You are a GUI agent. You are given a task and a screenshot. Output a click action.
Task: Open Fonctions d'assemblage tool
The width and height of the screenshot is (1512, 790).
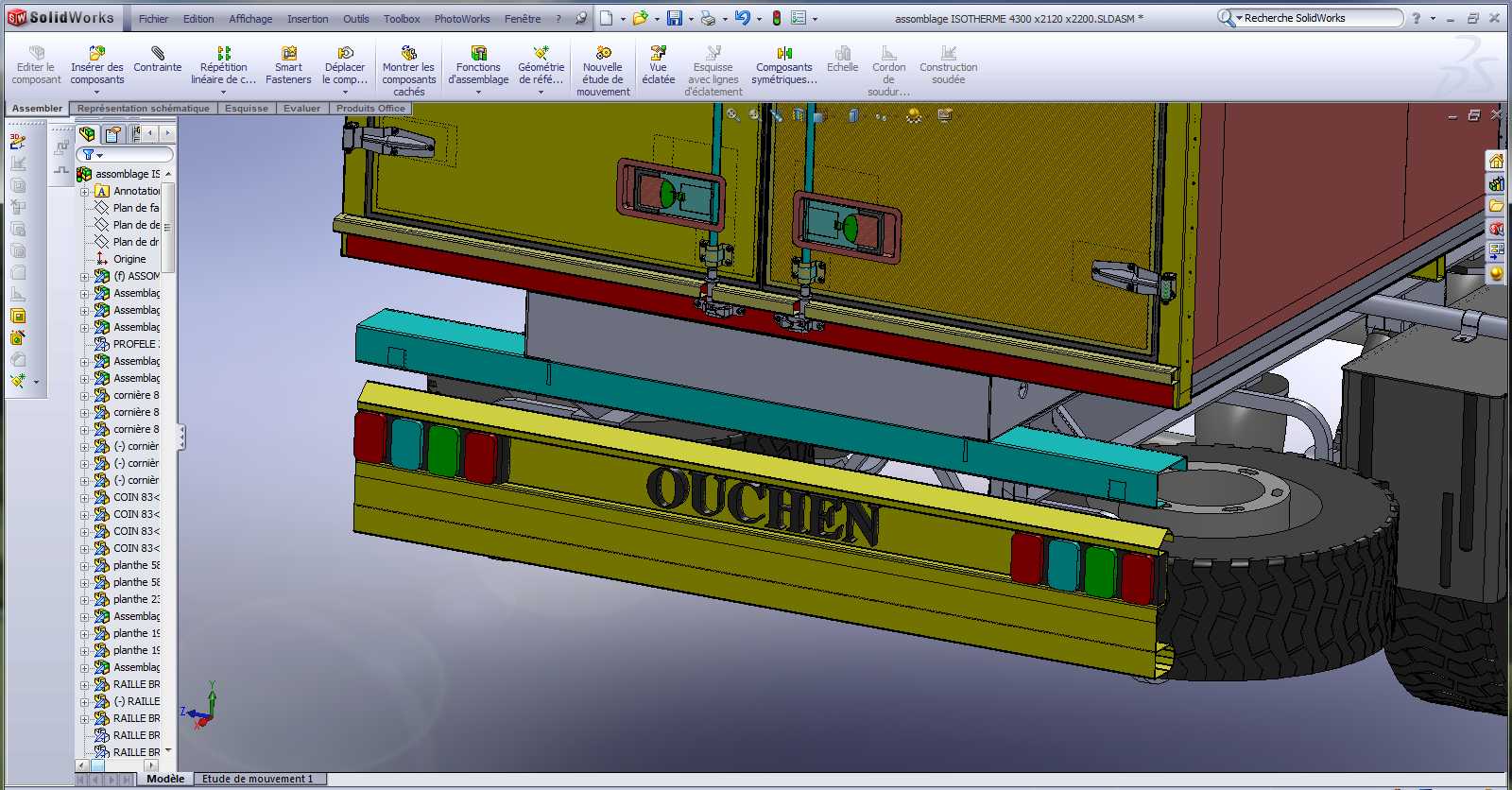pyautogui.click(x=478, y=65)
